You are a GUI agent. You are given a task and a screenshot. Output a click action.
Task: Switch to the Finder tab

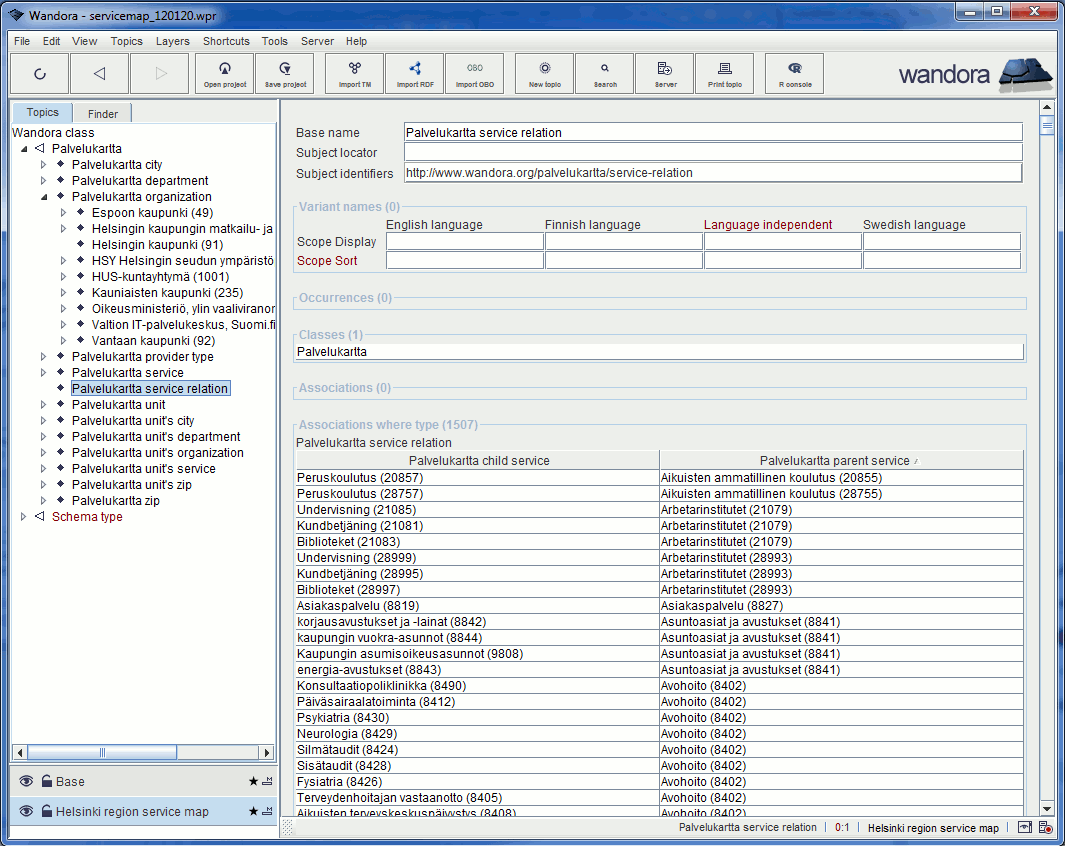coord(101,113)
